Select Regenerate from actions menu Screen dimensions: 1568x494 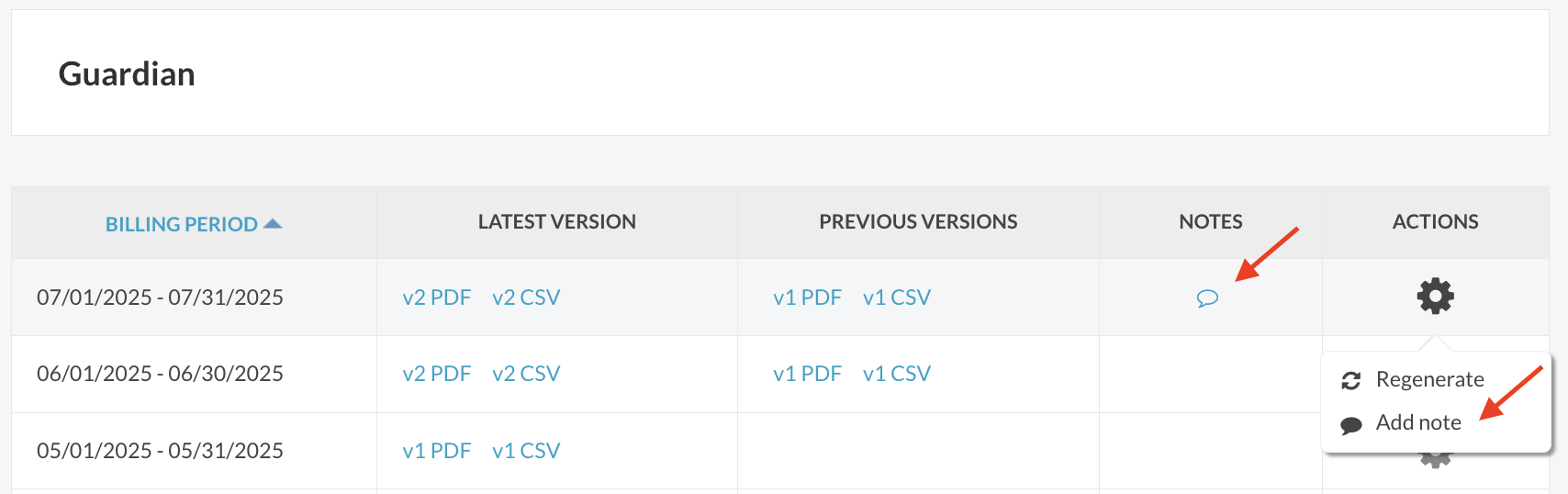[1429, 379]
